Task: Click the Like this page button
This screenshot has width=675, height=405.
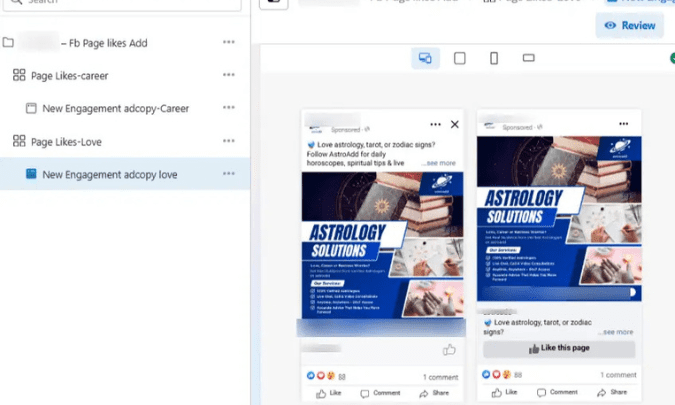Action: pos(559,349)
